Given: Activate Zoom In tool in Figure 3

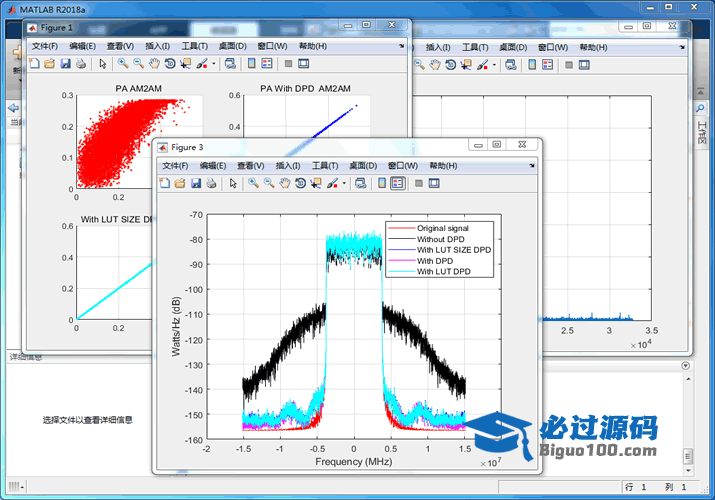Looking at the screenshot, I should [x=253, y=183].
